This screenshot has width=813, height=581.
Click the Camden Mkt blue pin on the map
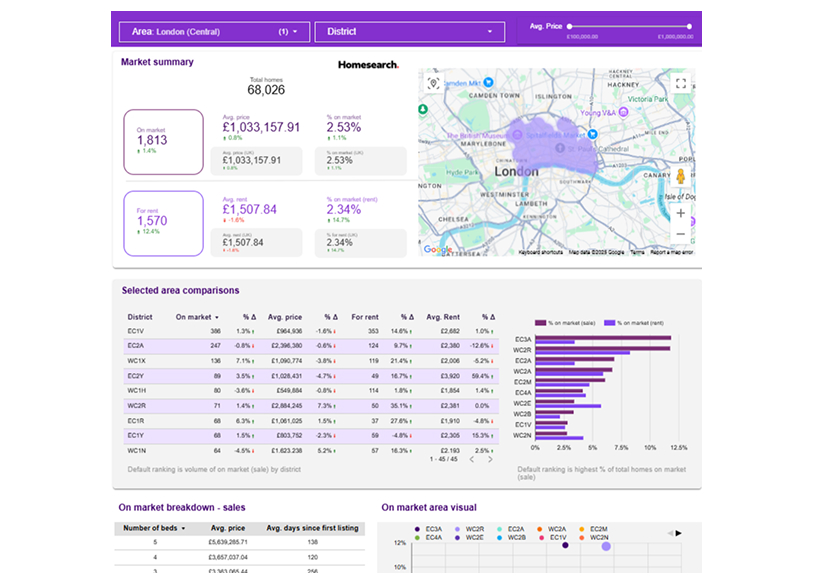[x=488, y=82]
